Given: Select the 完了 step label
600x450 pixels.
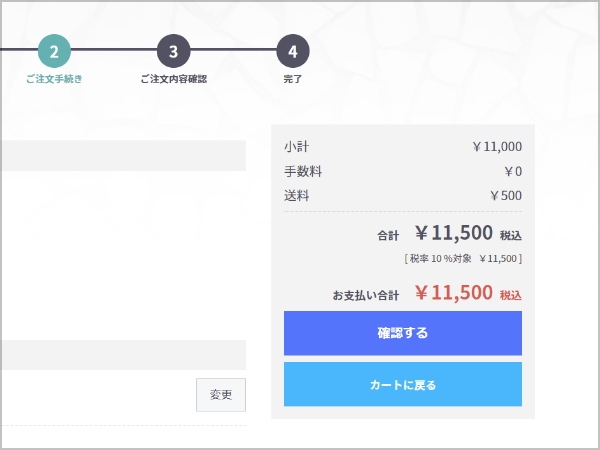Looking at the screenshot, I should click(292, 78).
